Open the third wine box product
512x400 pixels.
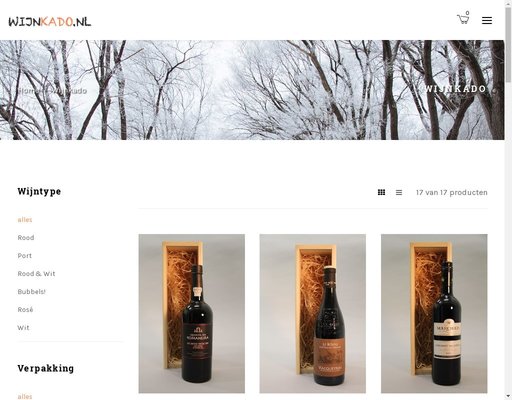click(434, 313)
